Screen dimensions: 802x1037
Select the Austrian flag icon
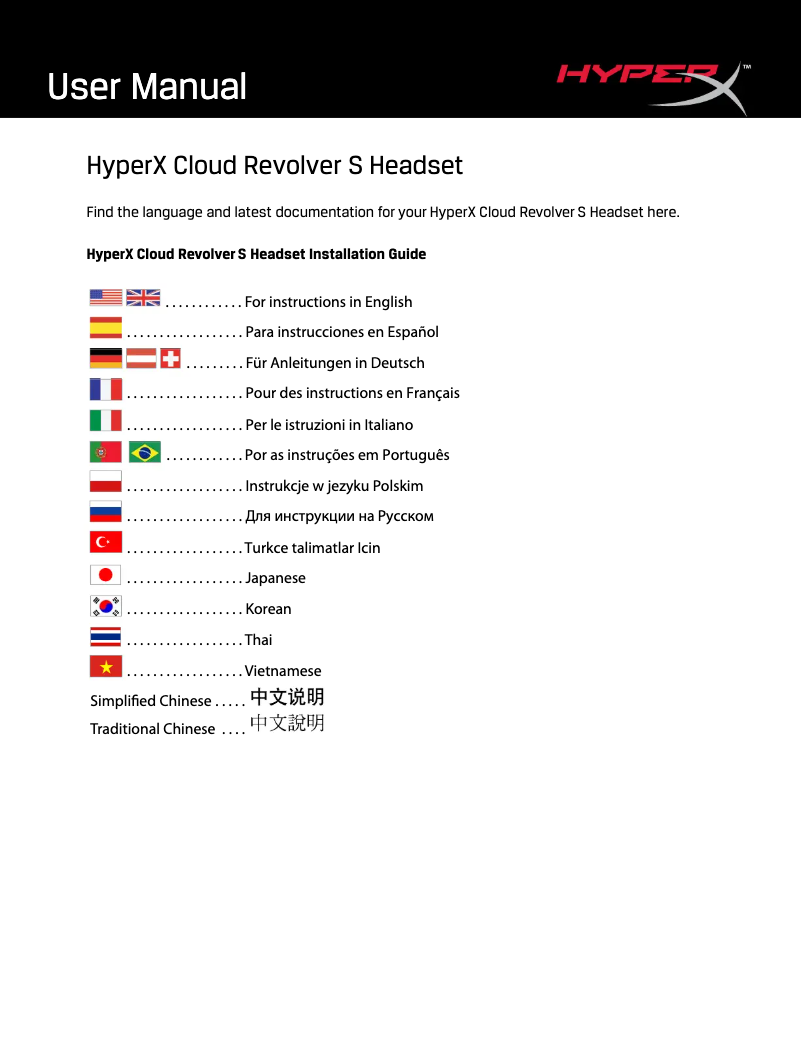pos(140,357)
